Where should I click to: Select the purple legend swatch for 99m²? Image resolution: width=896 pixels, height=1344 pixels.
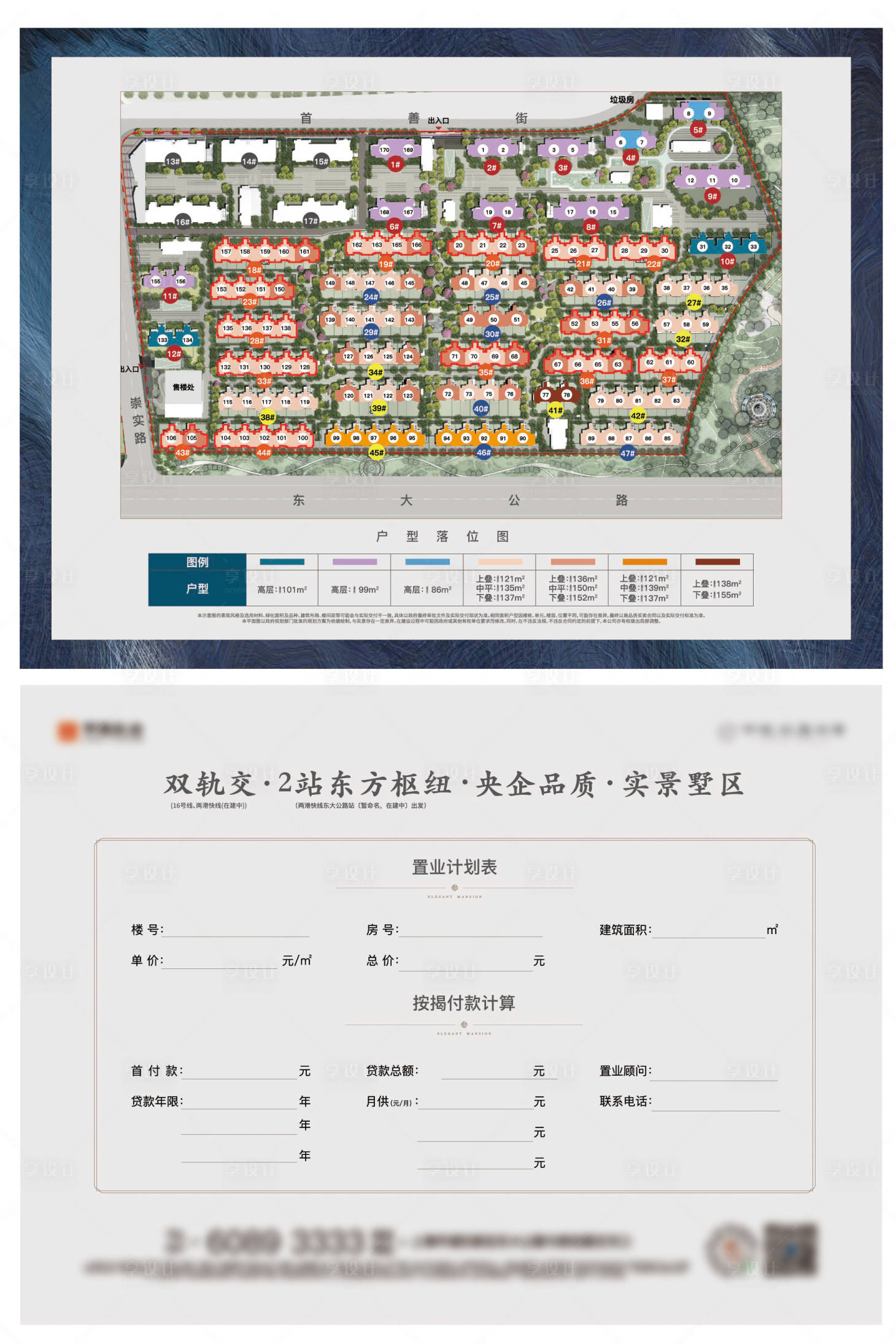[355, 562]
